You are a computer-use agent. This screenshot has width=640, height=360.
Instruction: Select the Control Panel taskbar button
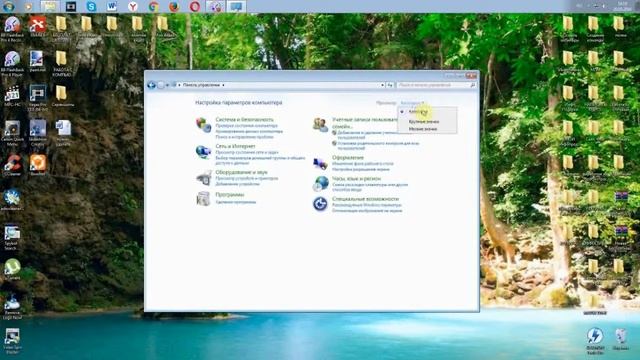click(x=236, y=7)
